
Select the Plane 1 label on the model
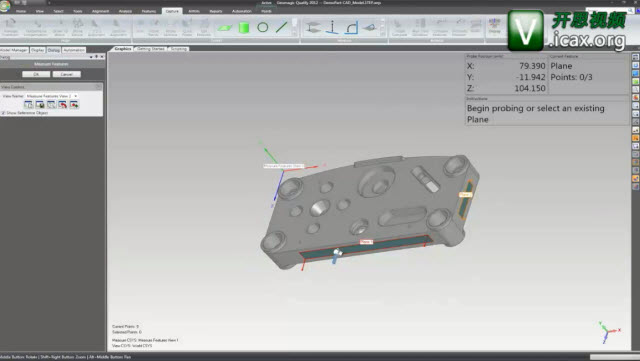pyautogui.click(x=366, y=242)
